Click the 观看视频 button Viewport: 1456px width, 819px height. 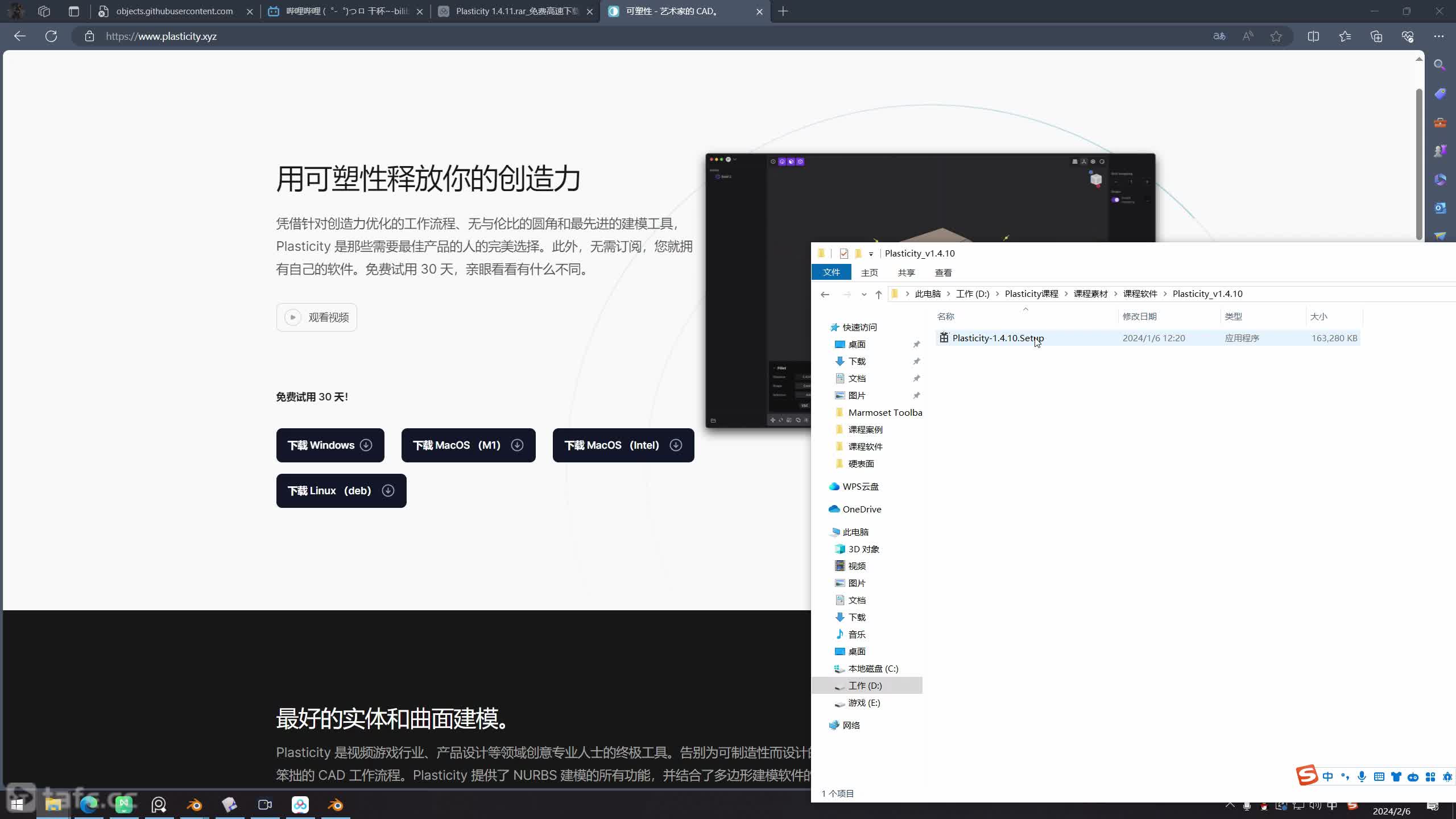pyautogui.click(x=317, y=317)
